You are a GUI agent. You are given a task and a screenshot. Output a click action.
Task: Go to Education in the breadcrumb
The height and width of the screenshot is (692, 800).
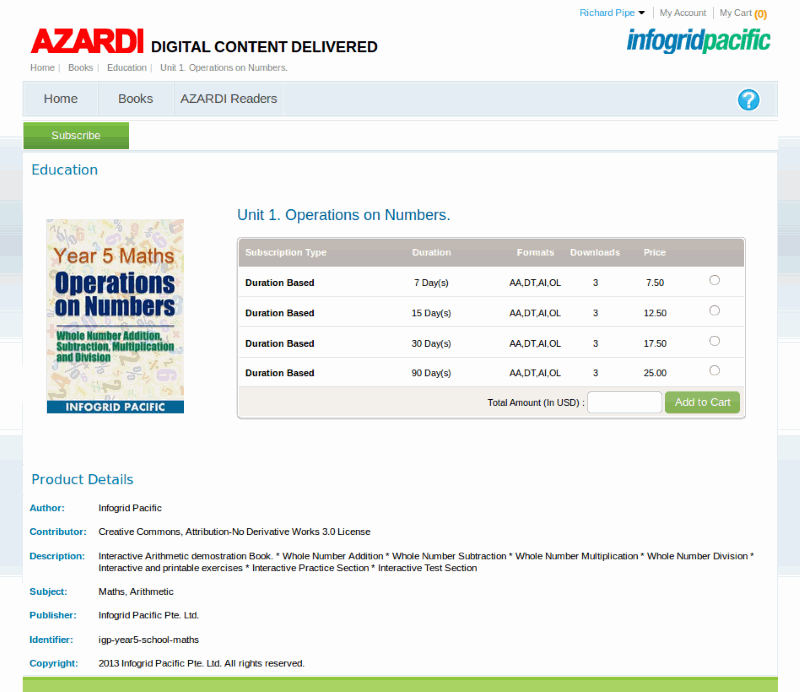click(x=127, y=68)
